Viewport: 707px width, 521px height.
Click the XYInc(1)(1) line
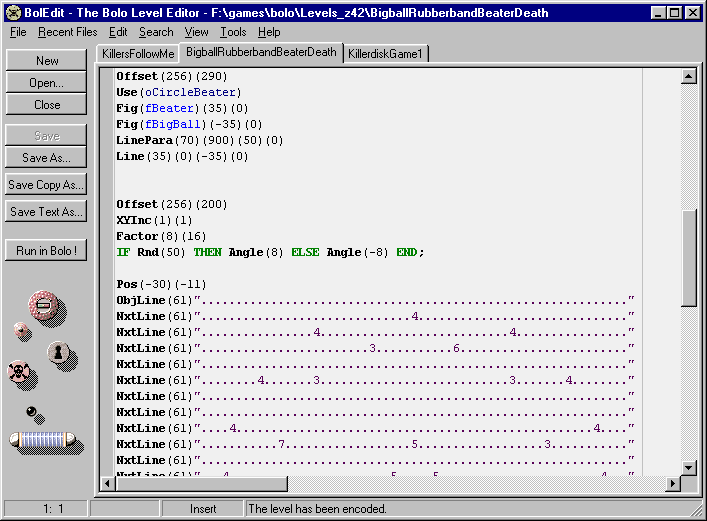(x=154, y=220)
